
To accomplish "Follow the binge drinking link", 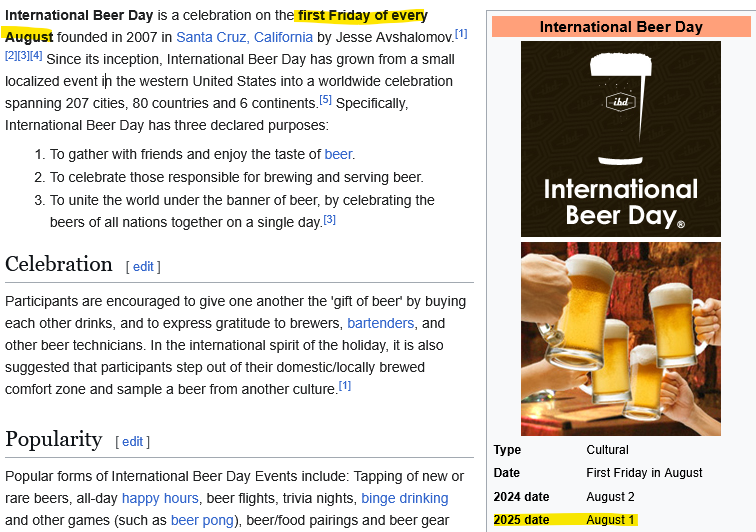I will coord(405,498).
